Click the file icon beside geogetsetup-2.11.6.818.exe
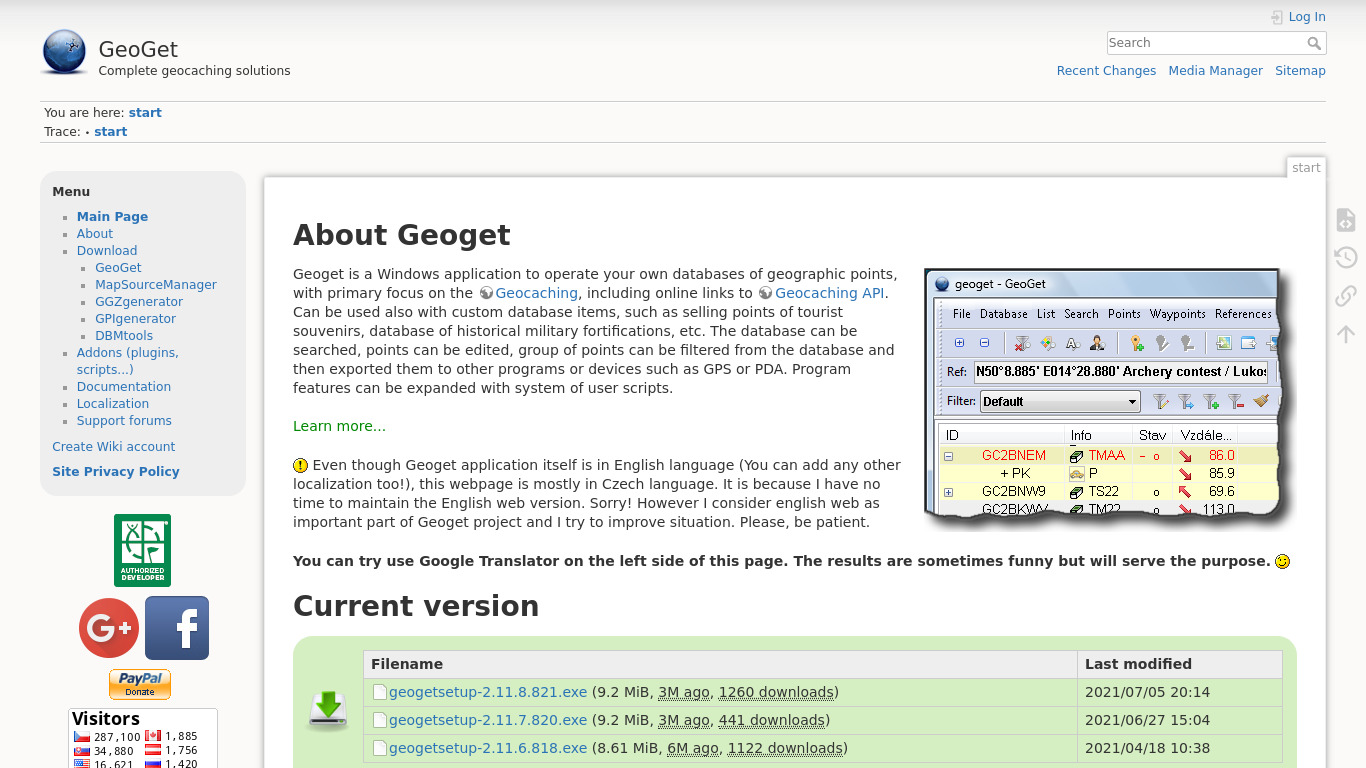1366x768 pixels. [380, 748]
